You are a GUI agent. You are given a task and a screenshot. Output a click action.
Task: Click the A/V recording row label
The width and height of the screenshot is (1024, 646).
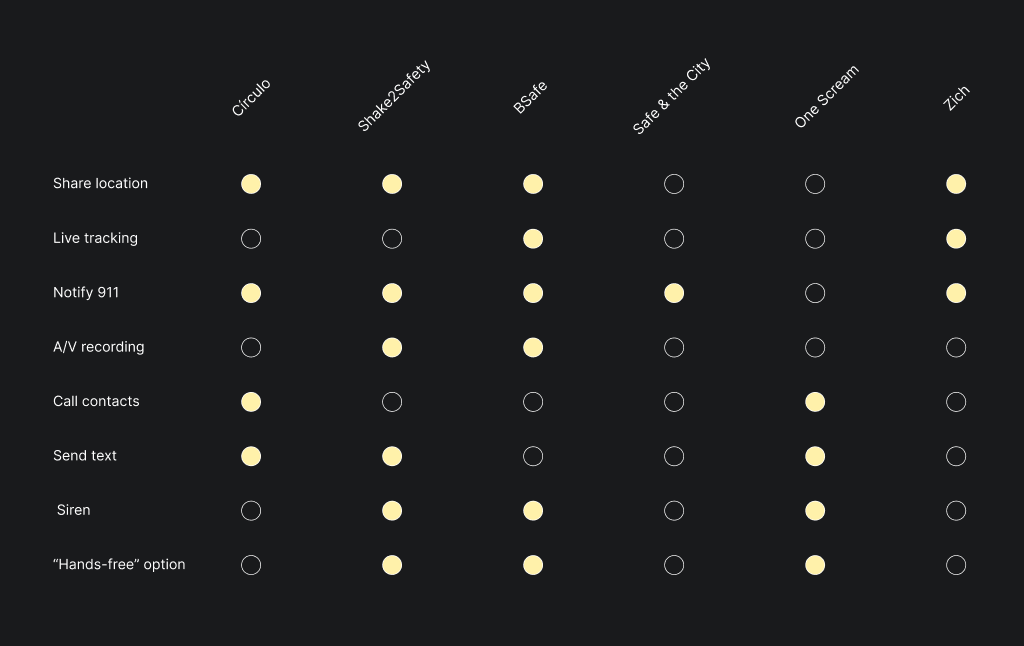[98, 348]
